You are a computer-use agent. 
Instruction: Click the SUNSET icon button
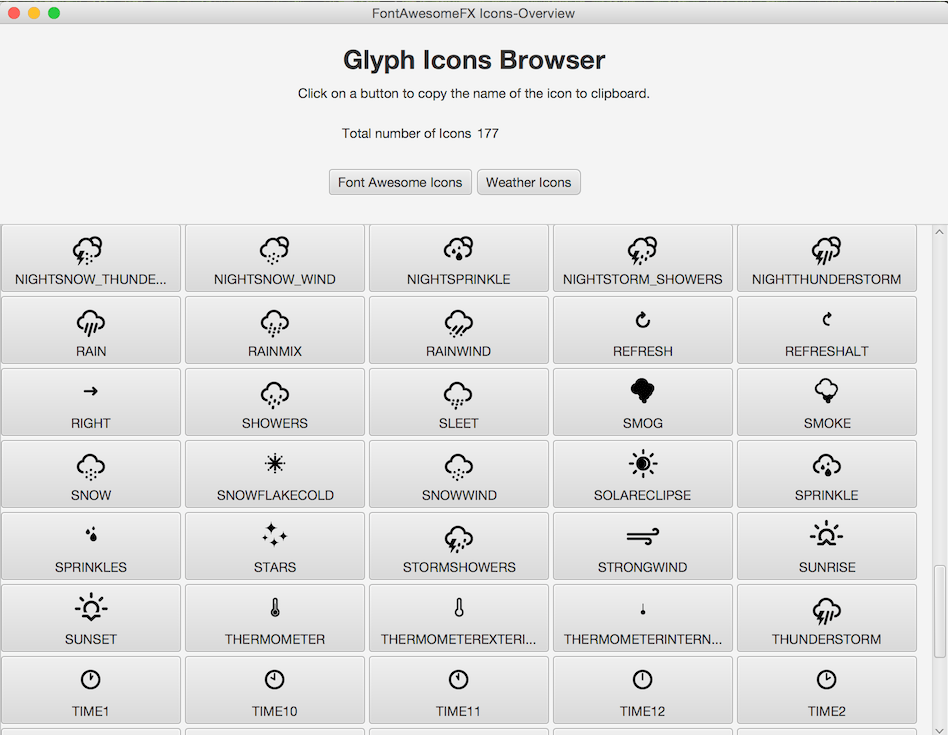tap(91, 618)
